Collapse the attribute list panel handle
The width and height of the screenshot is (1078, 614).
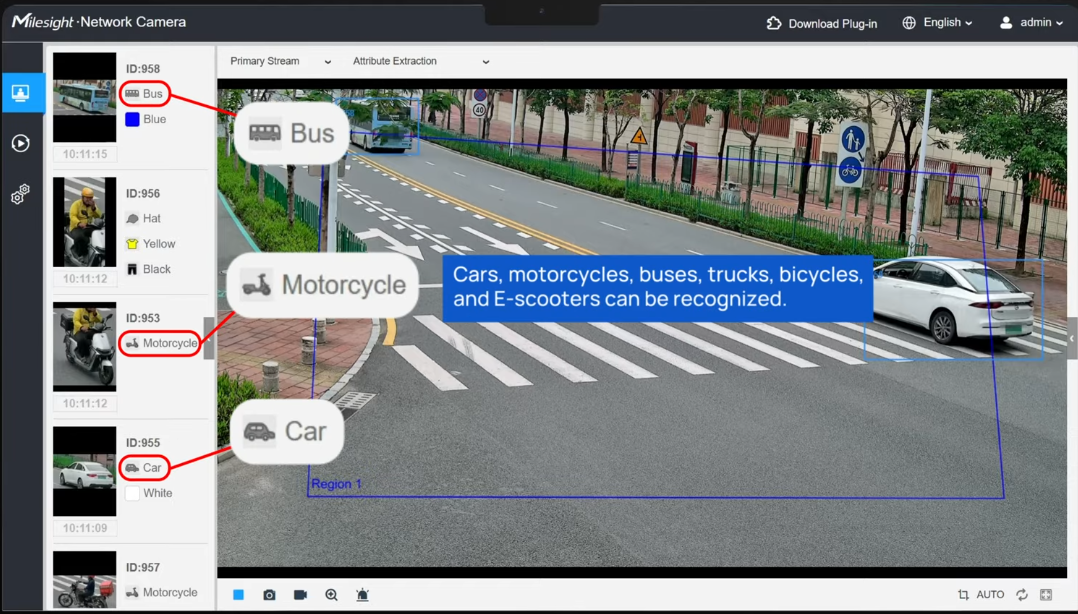click(x=209, y=338)
